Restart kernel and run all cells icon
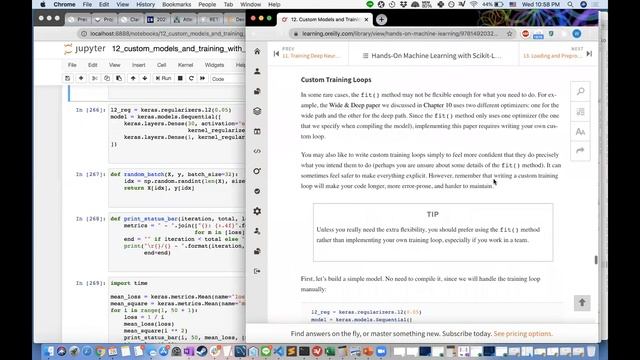 [202, 78]
